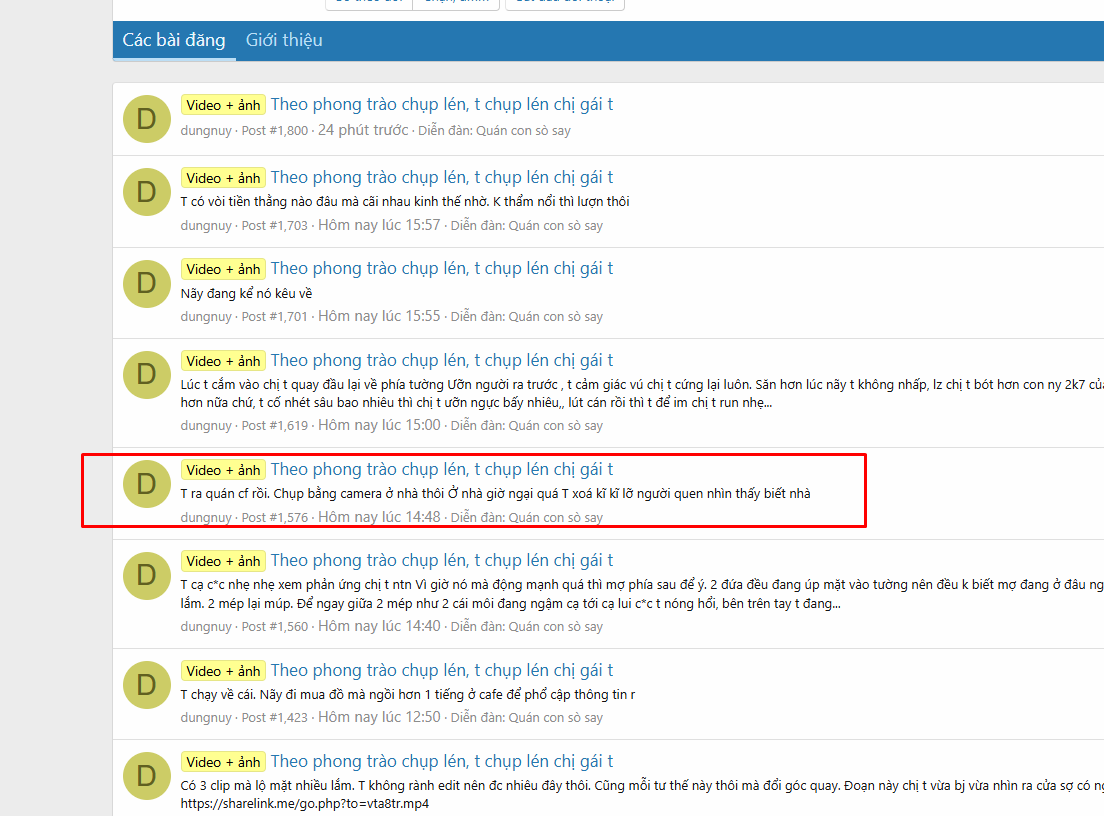The image size is (1104, 816).
Task: Select the avatar next to Post #1,619
Action: 146,376
